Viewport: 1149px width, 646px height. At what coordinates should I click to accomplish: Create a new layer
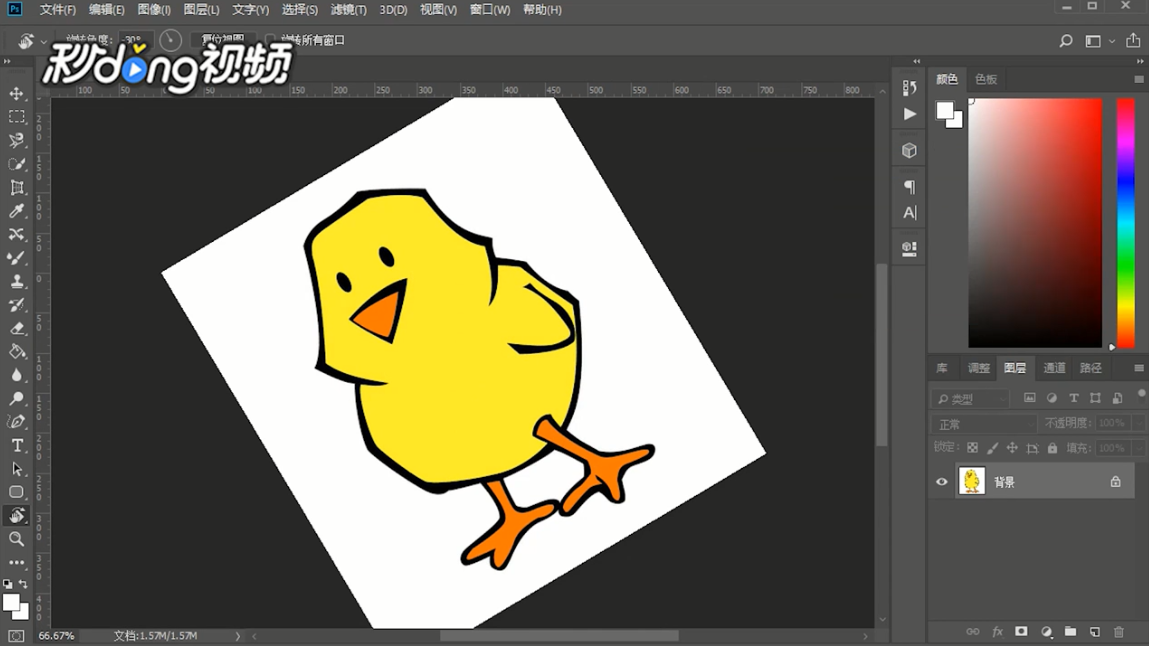(x=1095, y=631)
